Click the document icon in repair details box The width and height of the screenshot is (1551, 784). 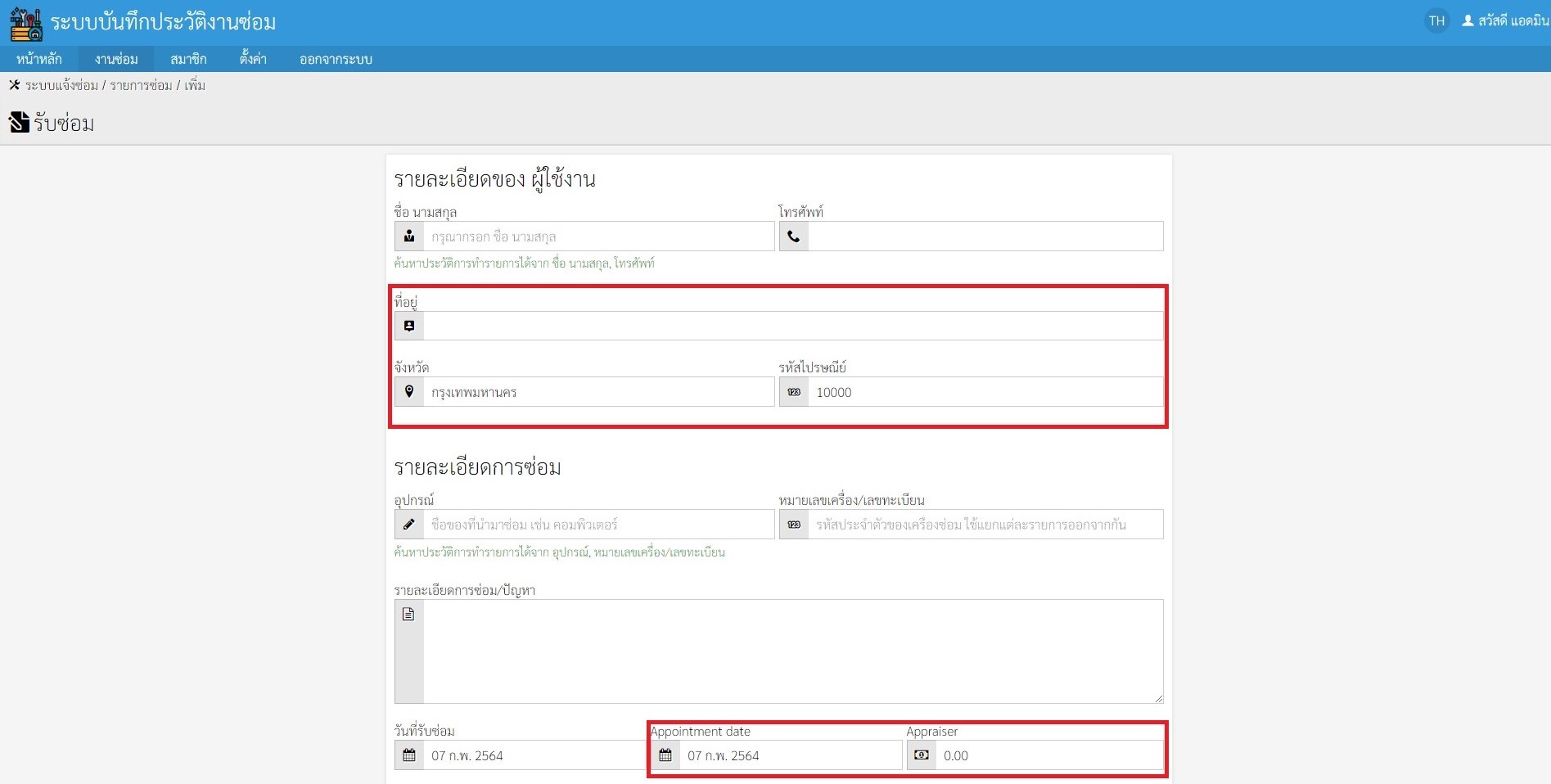pyautogui.click(x=408, y=615)
